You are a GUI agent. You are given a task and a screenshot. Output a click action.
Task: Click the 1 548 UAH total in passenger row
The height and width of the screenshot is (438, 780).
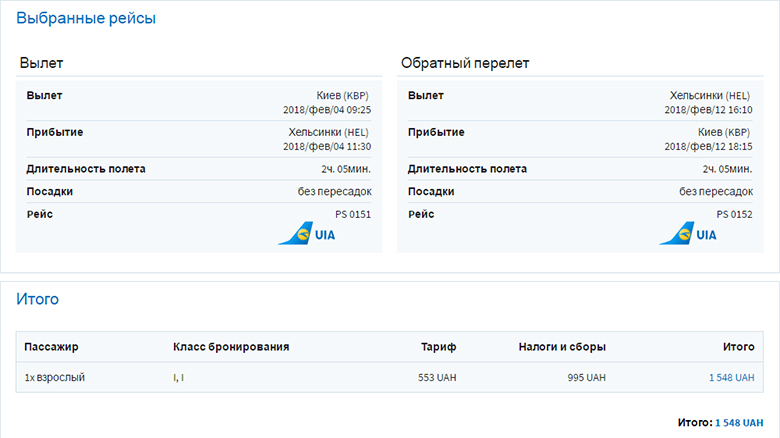coord(731,377)
